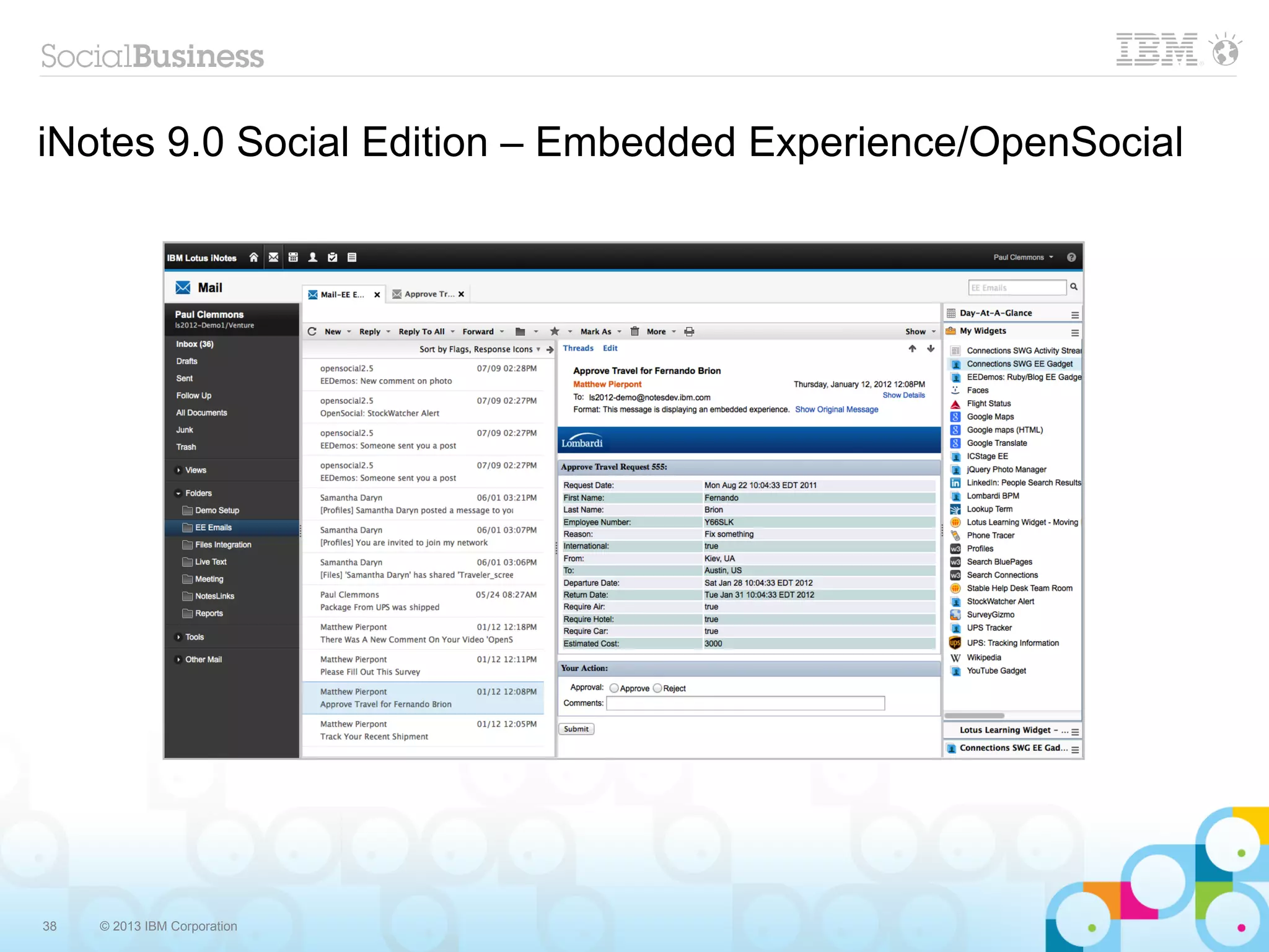Open message Package From UPS was shipped
Image resolution: width=1269 pixels, height=952 pixels.
pos(424,601)
